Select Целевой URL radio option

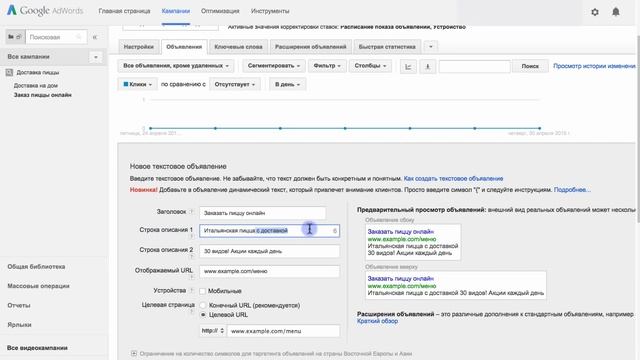pos(203,315)
